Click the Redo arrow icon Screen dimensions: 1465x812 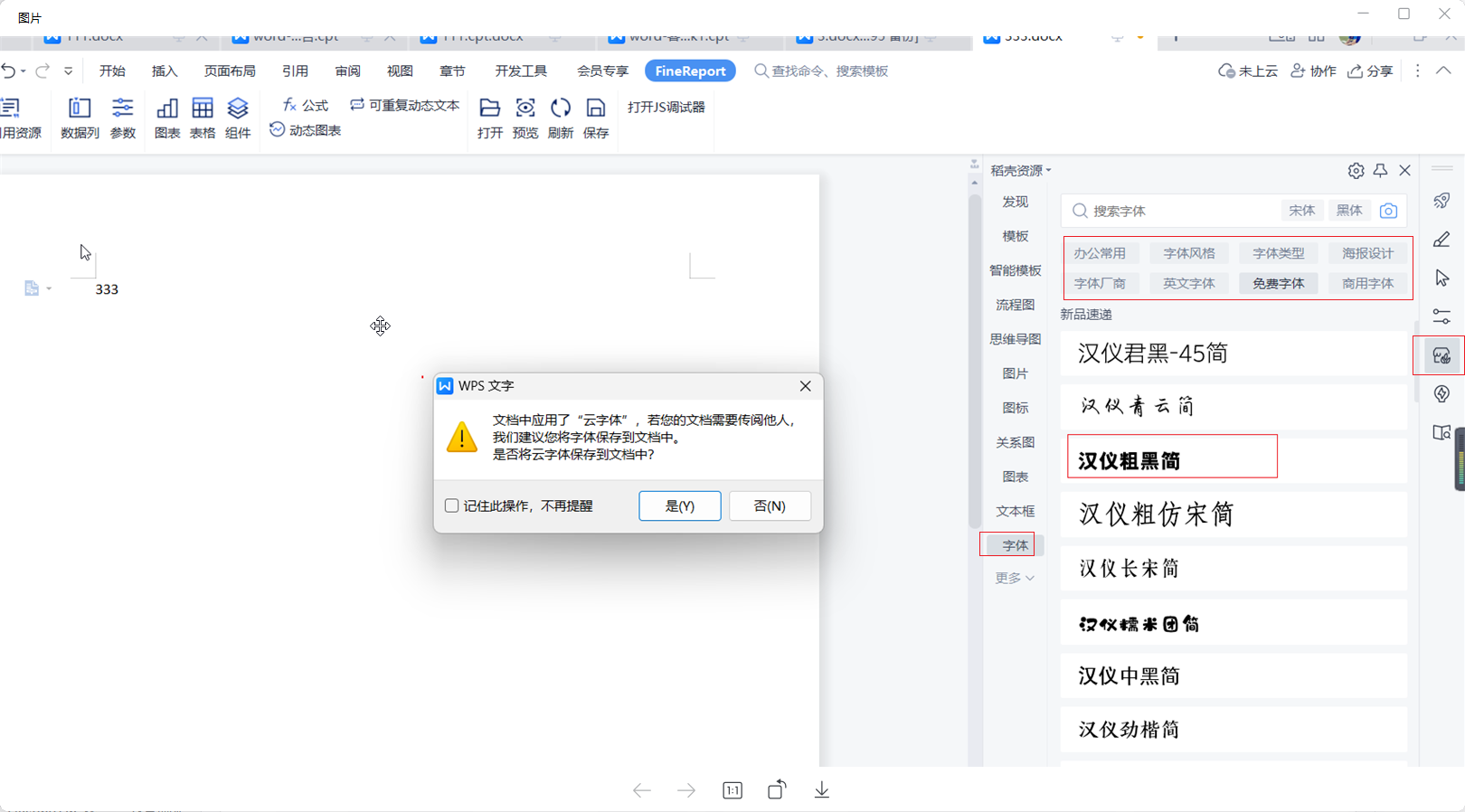coord(43,71)
